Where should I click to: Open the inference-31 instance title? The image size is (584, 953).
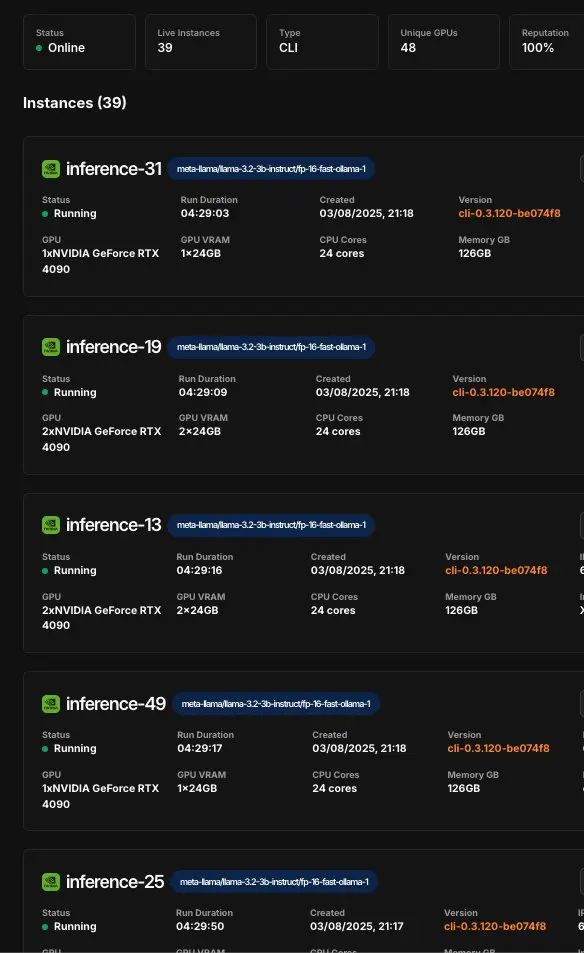[114, 169]
